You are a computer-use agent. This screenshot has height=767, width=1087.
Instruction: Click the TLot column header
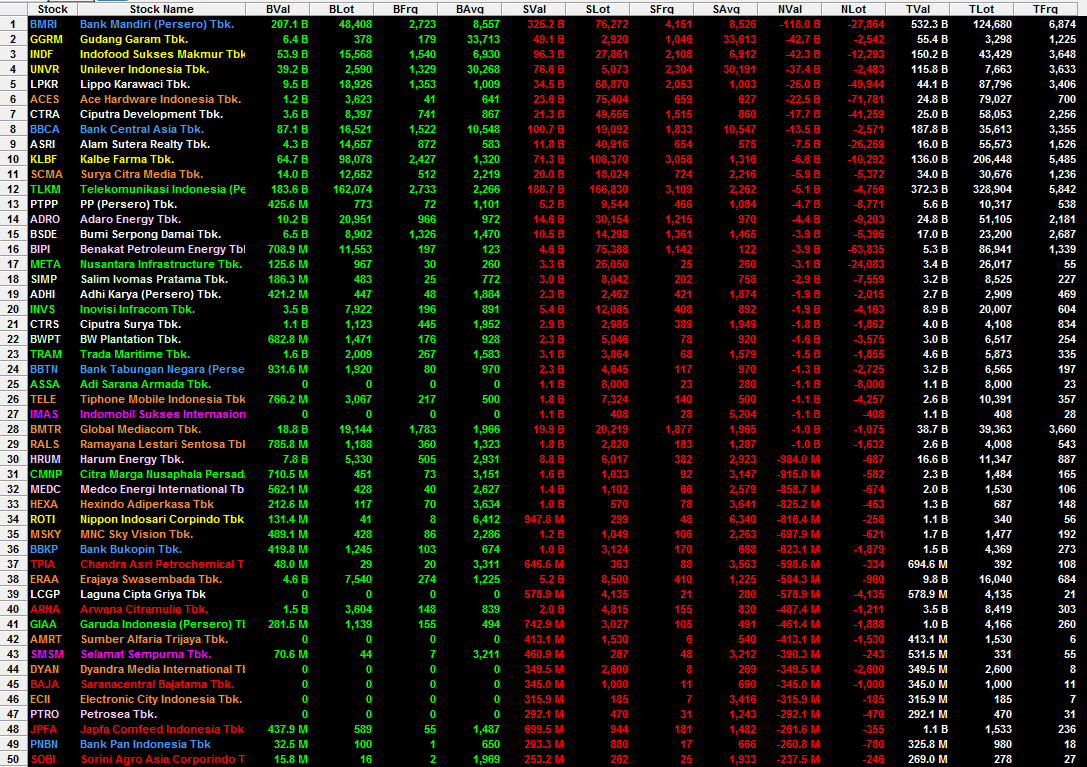(x=982, y=9)
